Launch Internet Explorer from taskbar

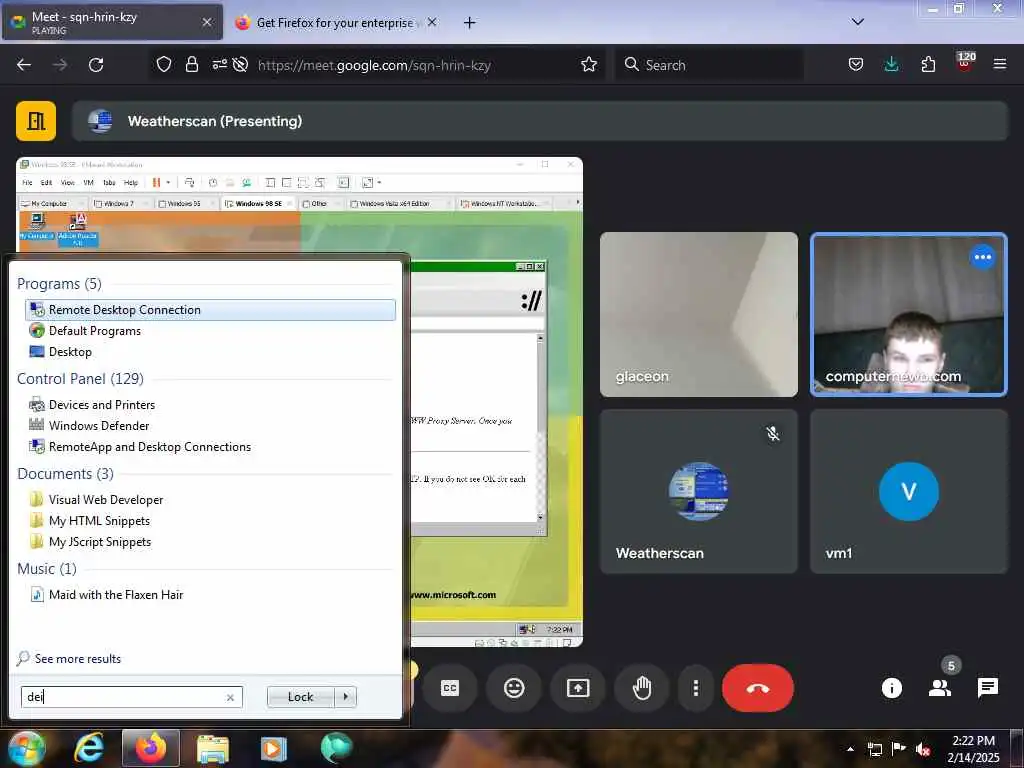point(89,748)
